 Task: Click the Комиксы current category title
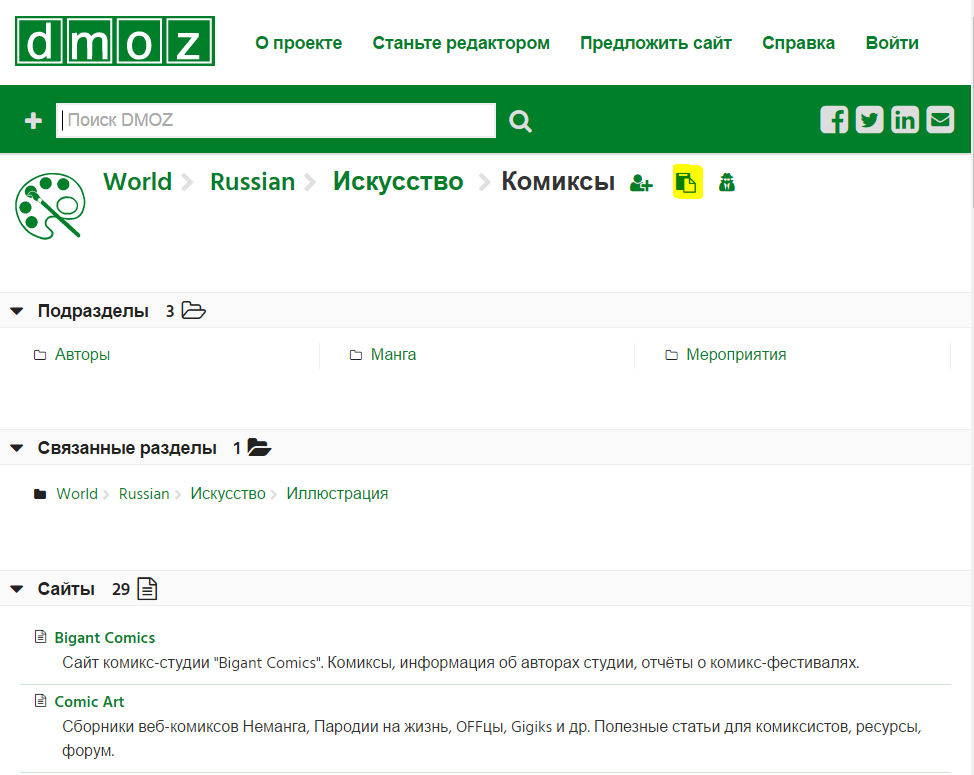coord(558,182)
